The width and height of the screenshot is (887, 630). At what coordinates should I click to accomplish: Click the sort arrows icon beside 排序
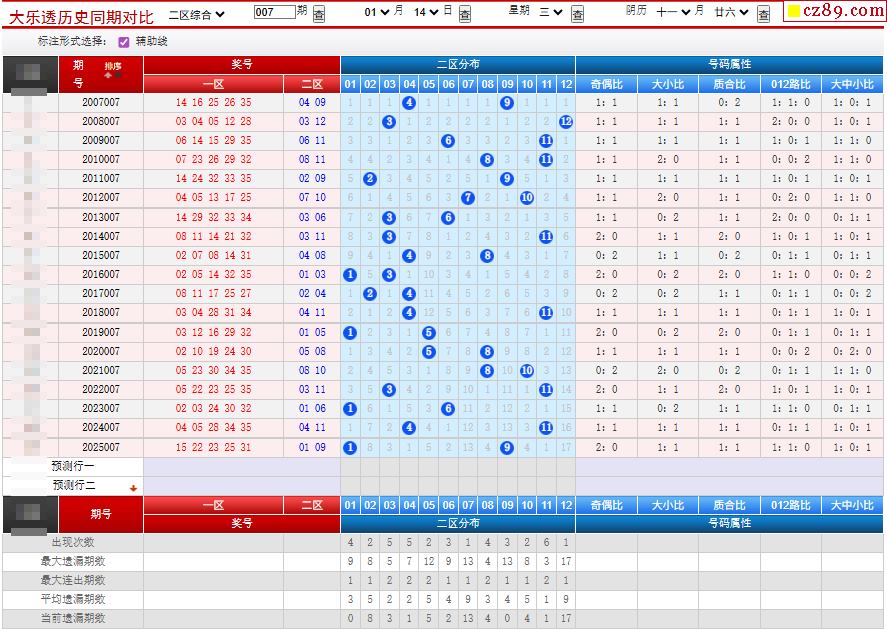113,74
